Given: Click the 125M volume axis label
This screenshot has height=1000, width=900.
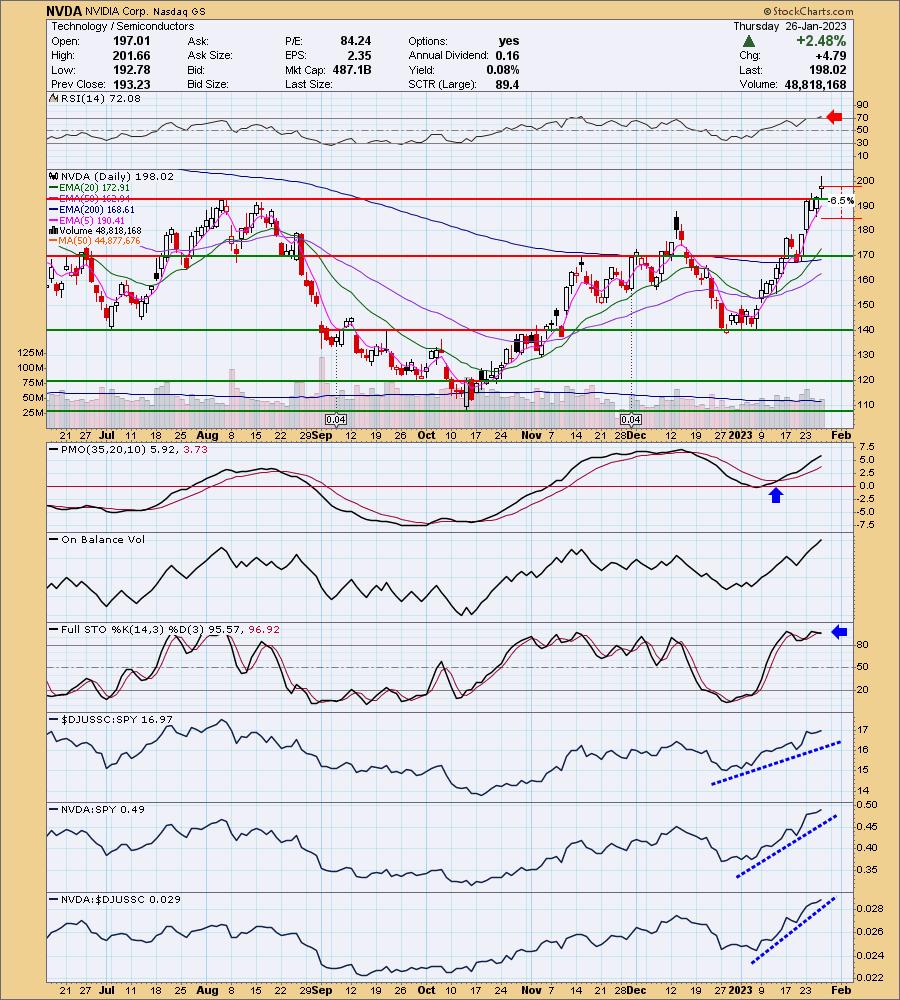Looking at the screenshot, I should pyautogui.click(x=32, y=353).
